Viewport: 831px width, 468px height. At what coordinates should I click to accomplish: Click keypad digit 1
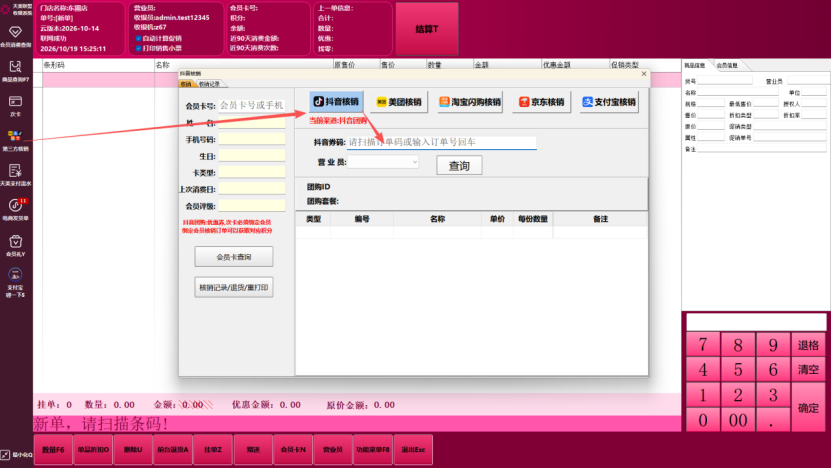tap(703, 395)
